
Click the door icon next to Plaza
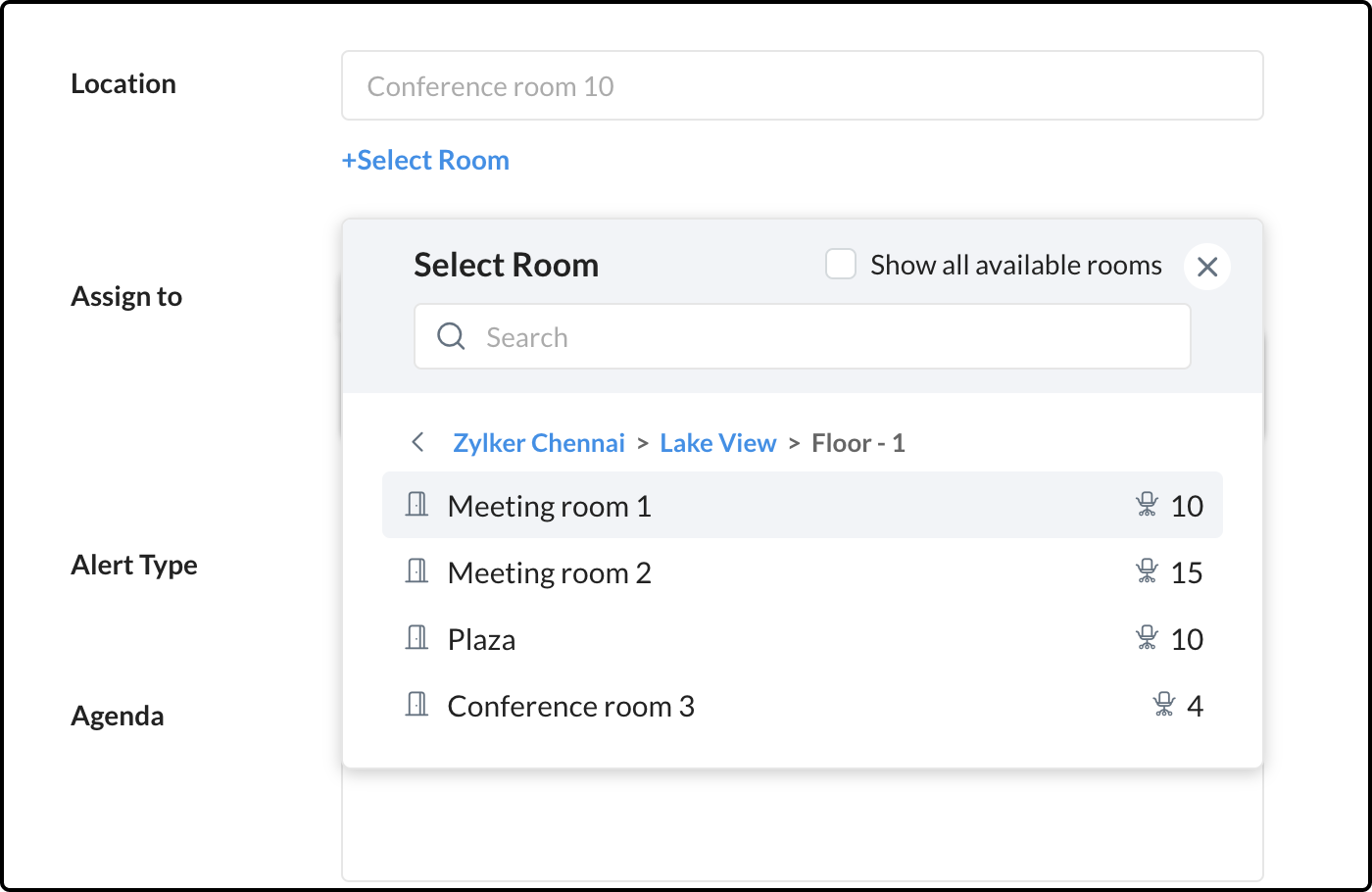(417, 638)
